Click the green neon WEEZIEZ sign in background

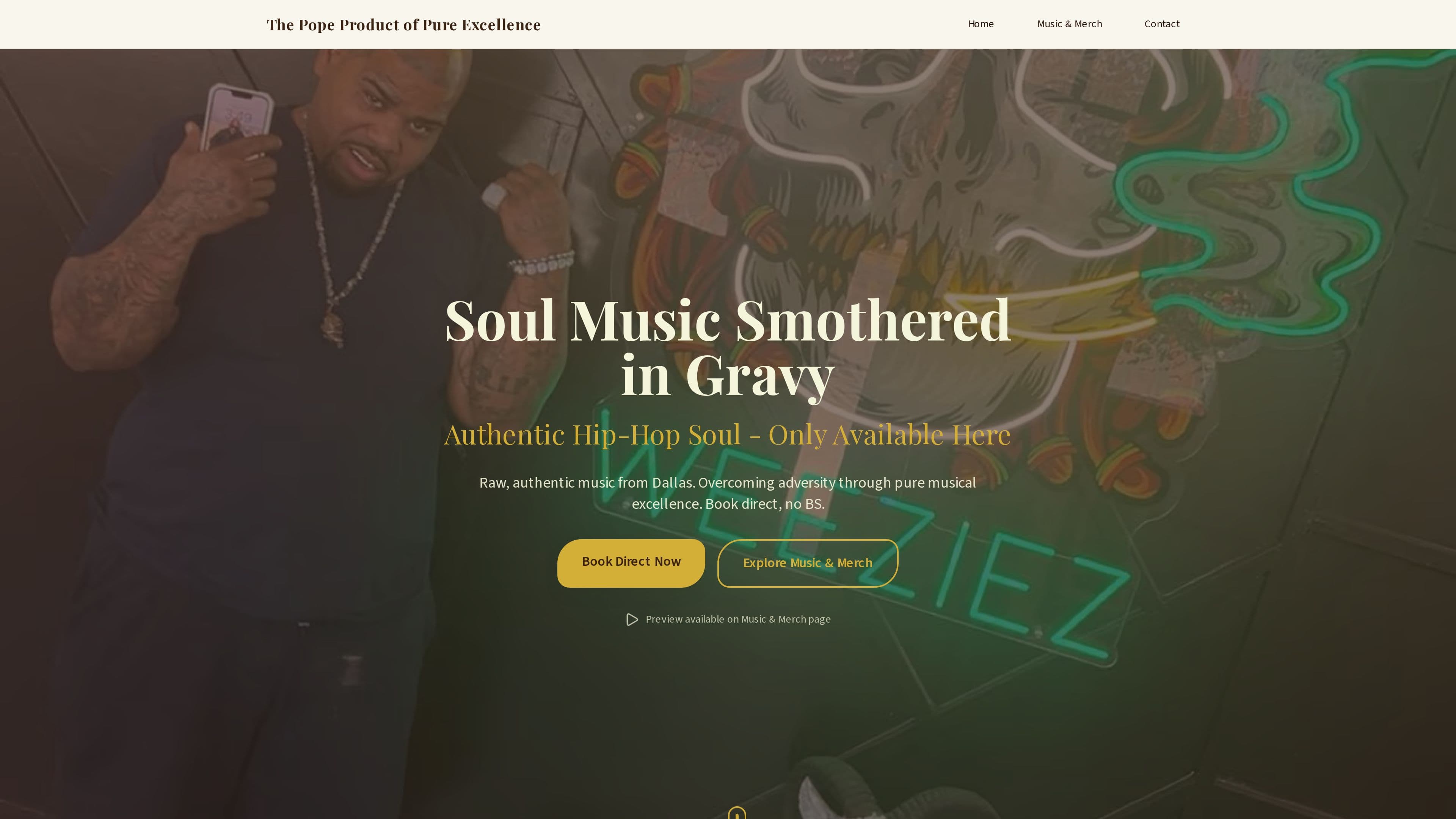pos(859,537)
